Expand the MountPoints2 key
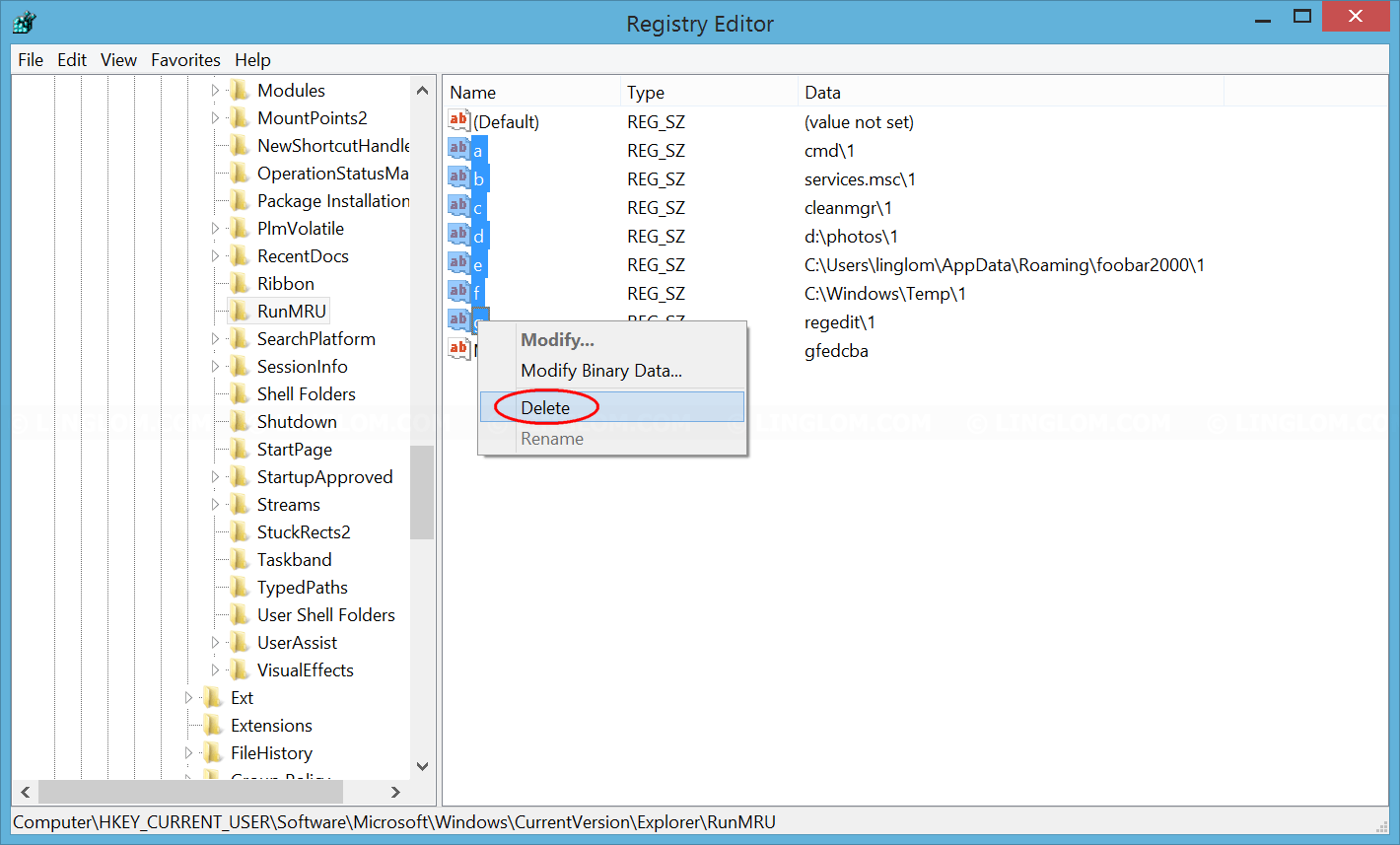1400x845 pixels. pyautogui.click(x=216, y=118)
